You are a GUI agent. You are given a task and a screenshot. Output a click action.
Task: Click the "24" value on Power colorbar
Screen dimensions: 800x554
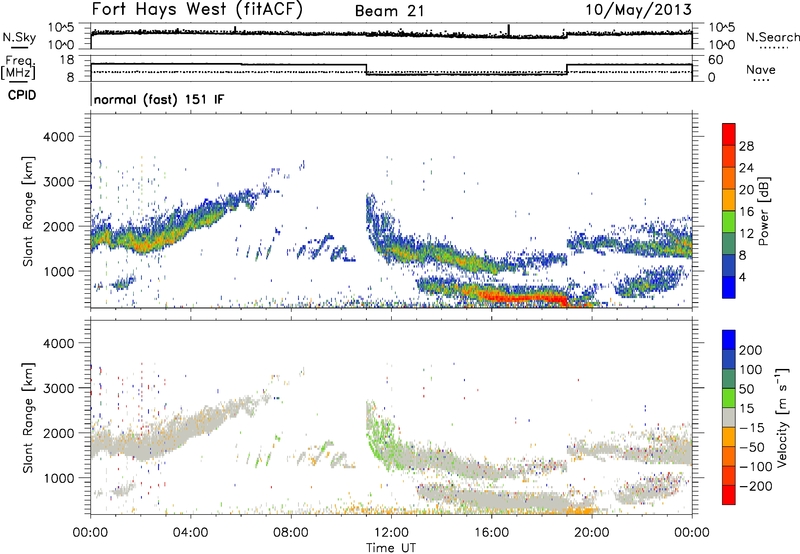(746, 168)
